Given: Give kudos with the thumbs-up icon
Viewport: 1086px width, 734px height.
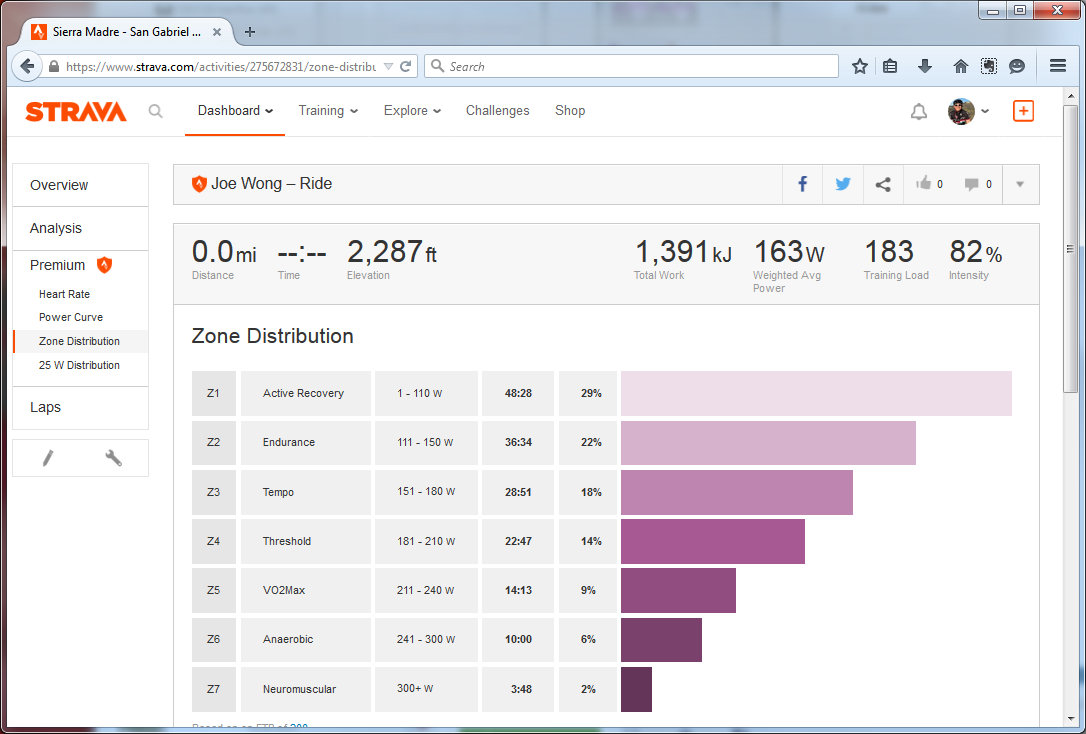Looking at the screenshot, I should [x=924, y=184].
